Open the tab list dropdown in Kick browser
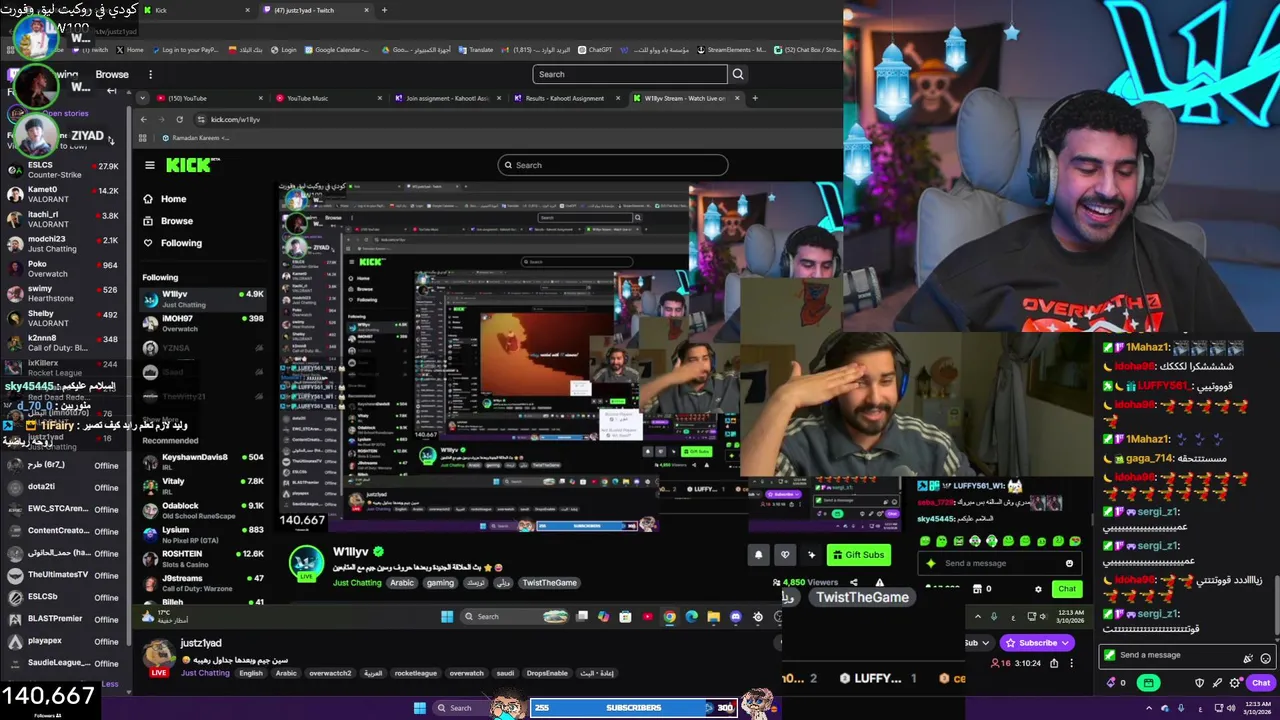 point(143,98)
